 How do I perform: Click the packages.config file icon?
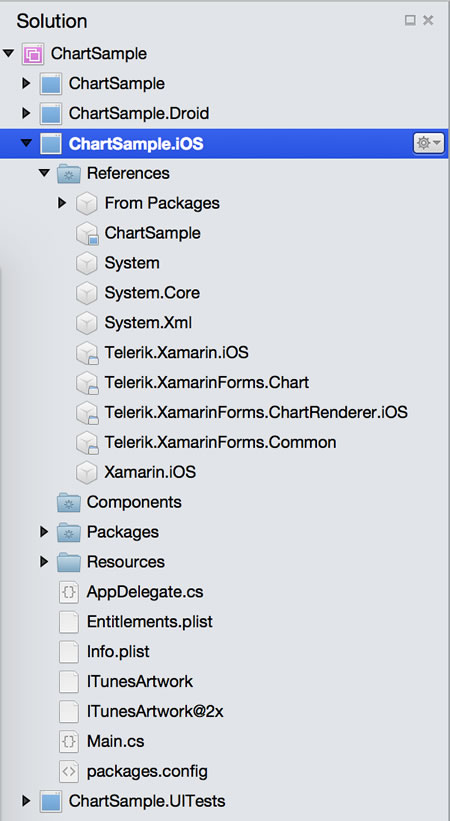(x=69, y=771)
